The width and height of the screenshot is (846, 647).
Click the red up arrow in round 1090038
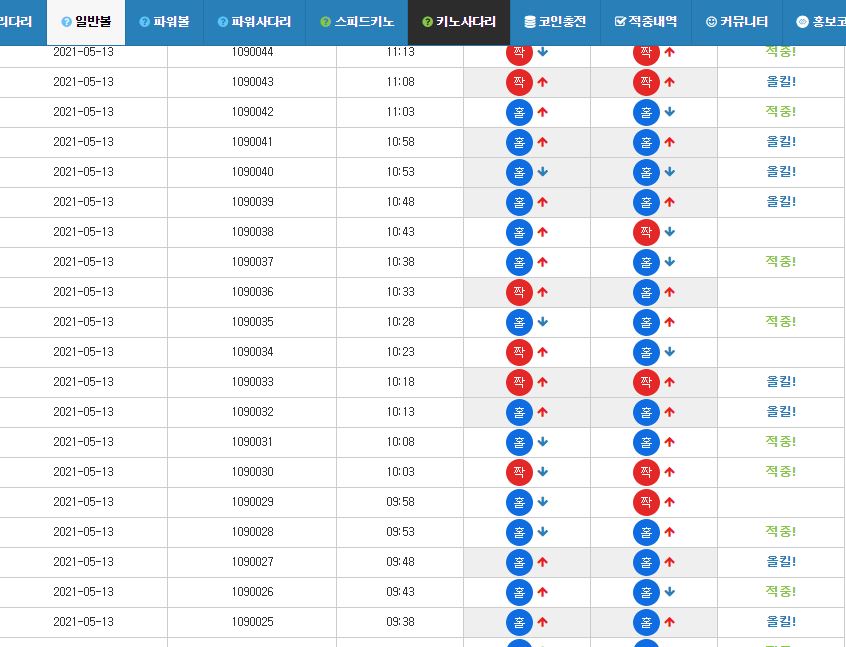tap(542, 232)
